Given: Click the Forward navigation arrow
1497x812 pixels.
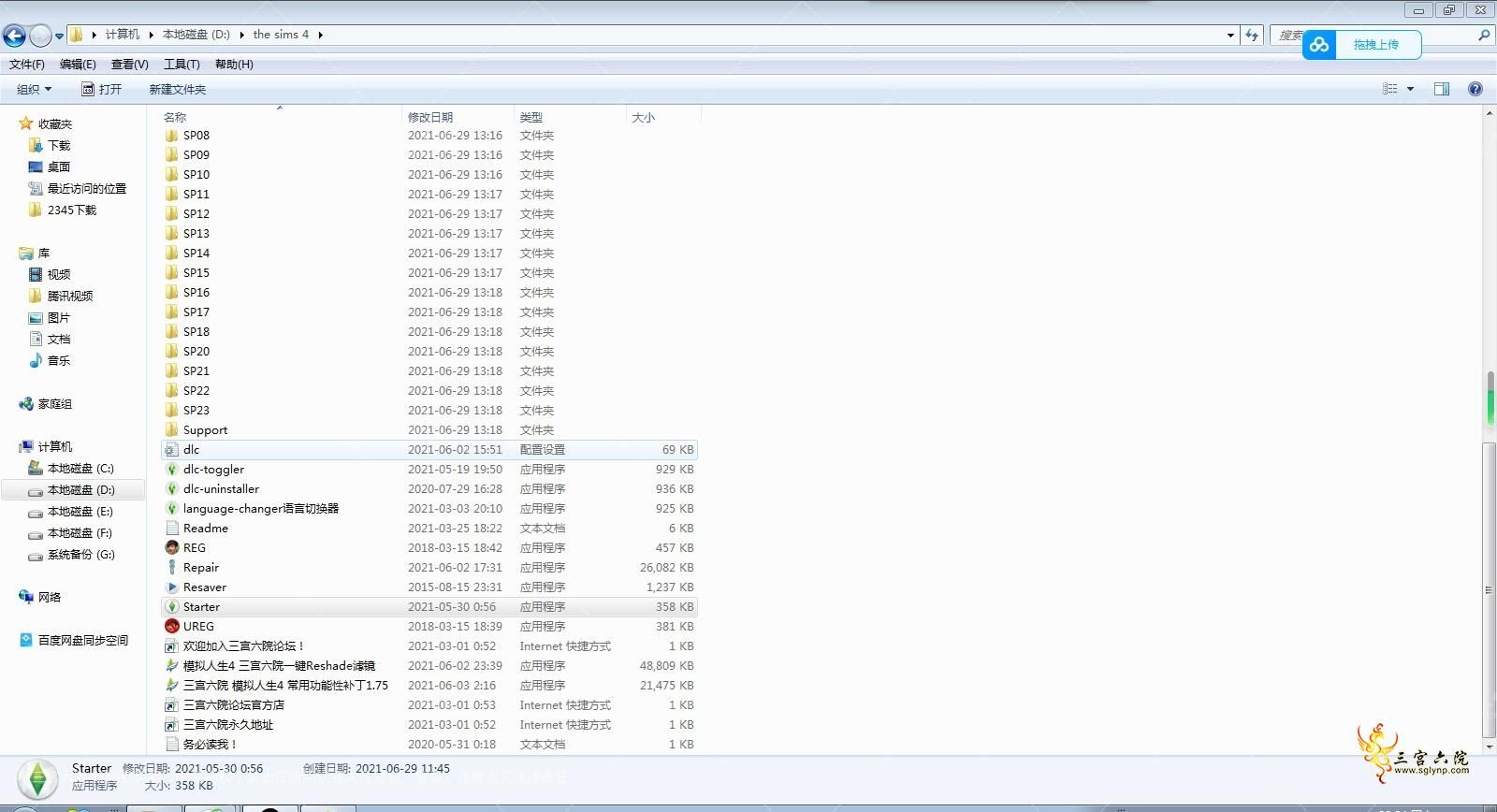Looking at the screenshot, I should pos(40,36).
